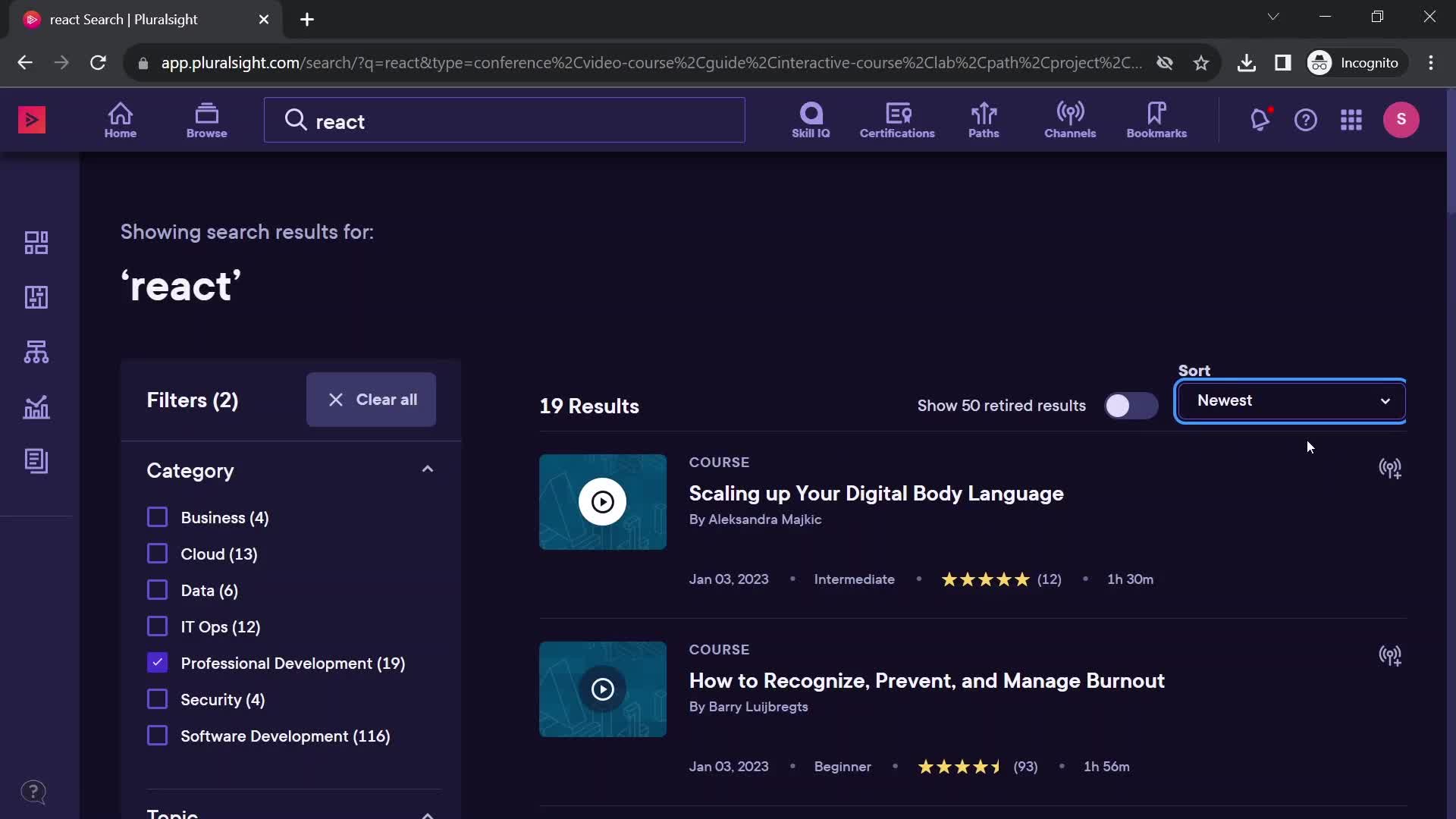Click the second left sidebar layout icon
Viewport: 1456px width, 819px height.
36,297
